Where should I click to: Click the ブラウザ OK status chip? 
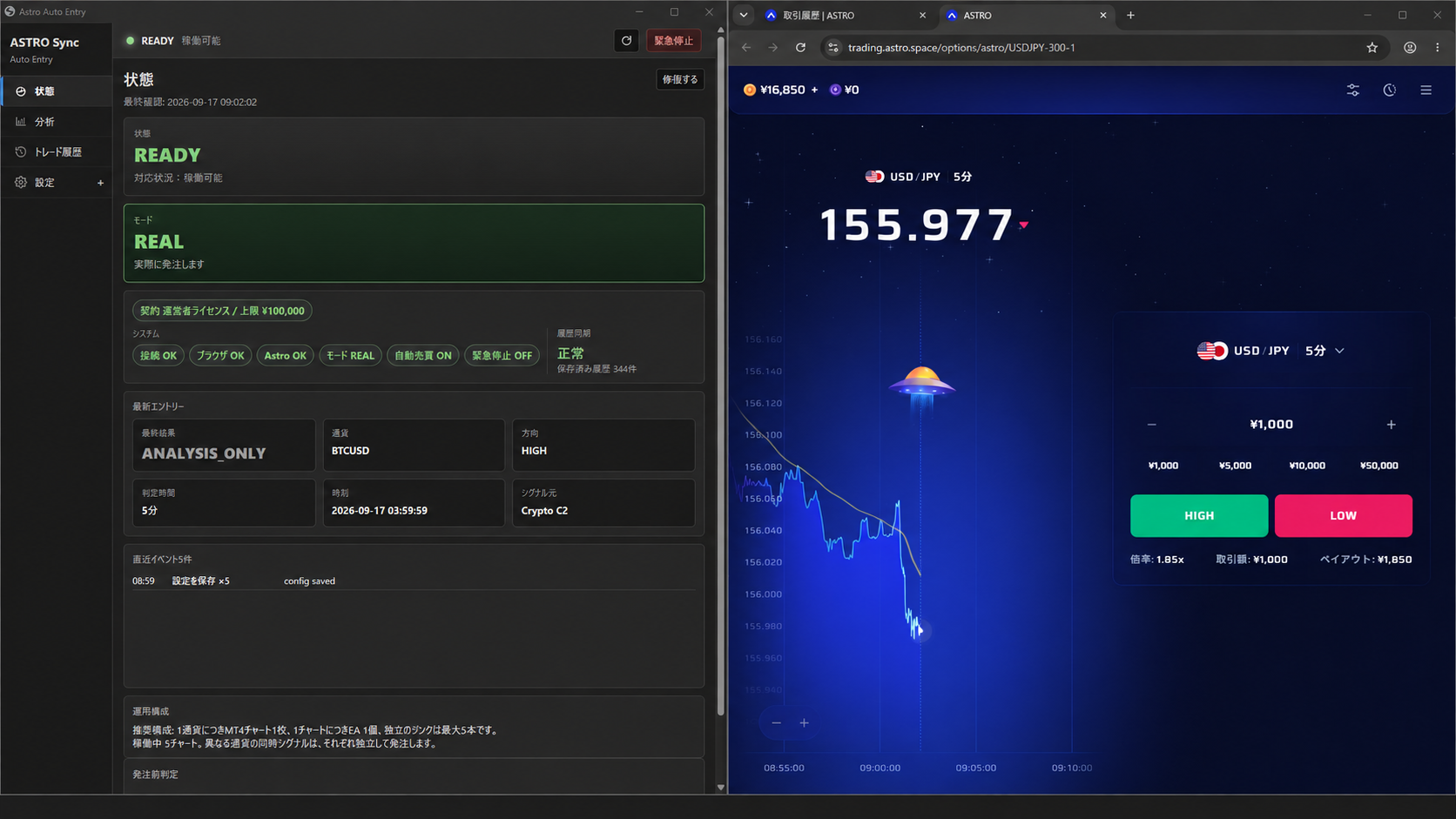click(x=220, y=355)
